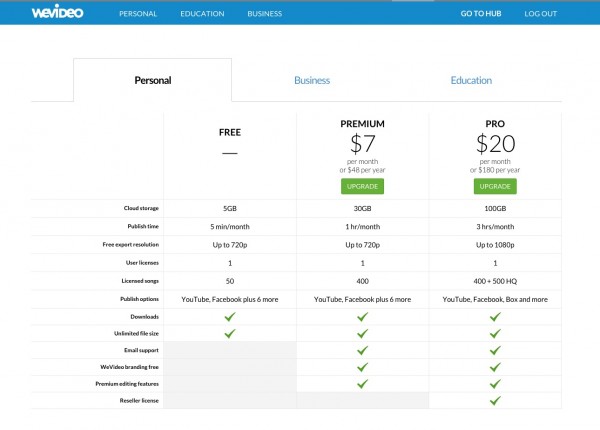The width and height of the screenshot is (600, 430).
Task: Click Unlimited file size checkmark, Free column
Action: (230, 334)
